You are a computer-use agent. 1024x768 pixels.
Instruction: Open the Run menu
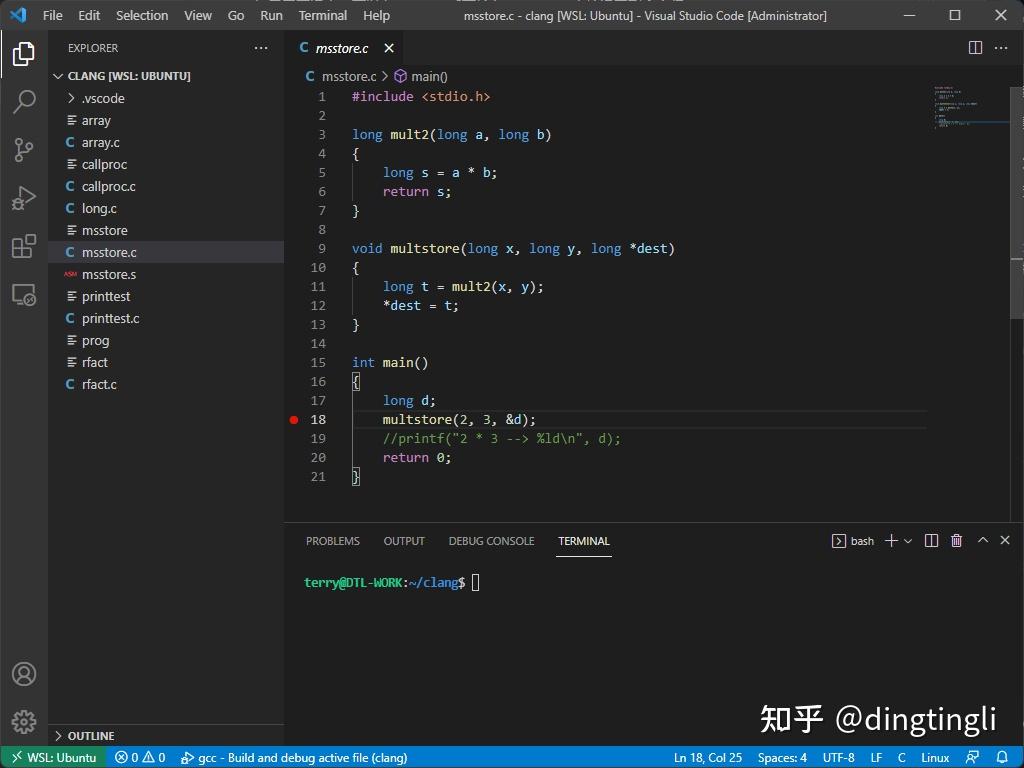tap(270, 15)
